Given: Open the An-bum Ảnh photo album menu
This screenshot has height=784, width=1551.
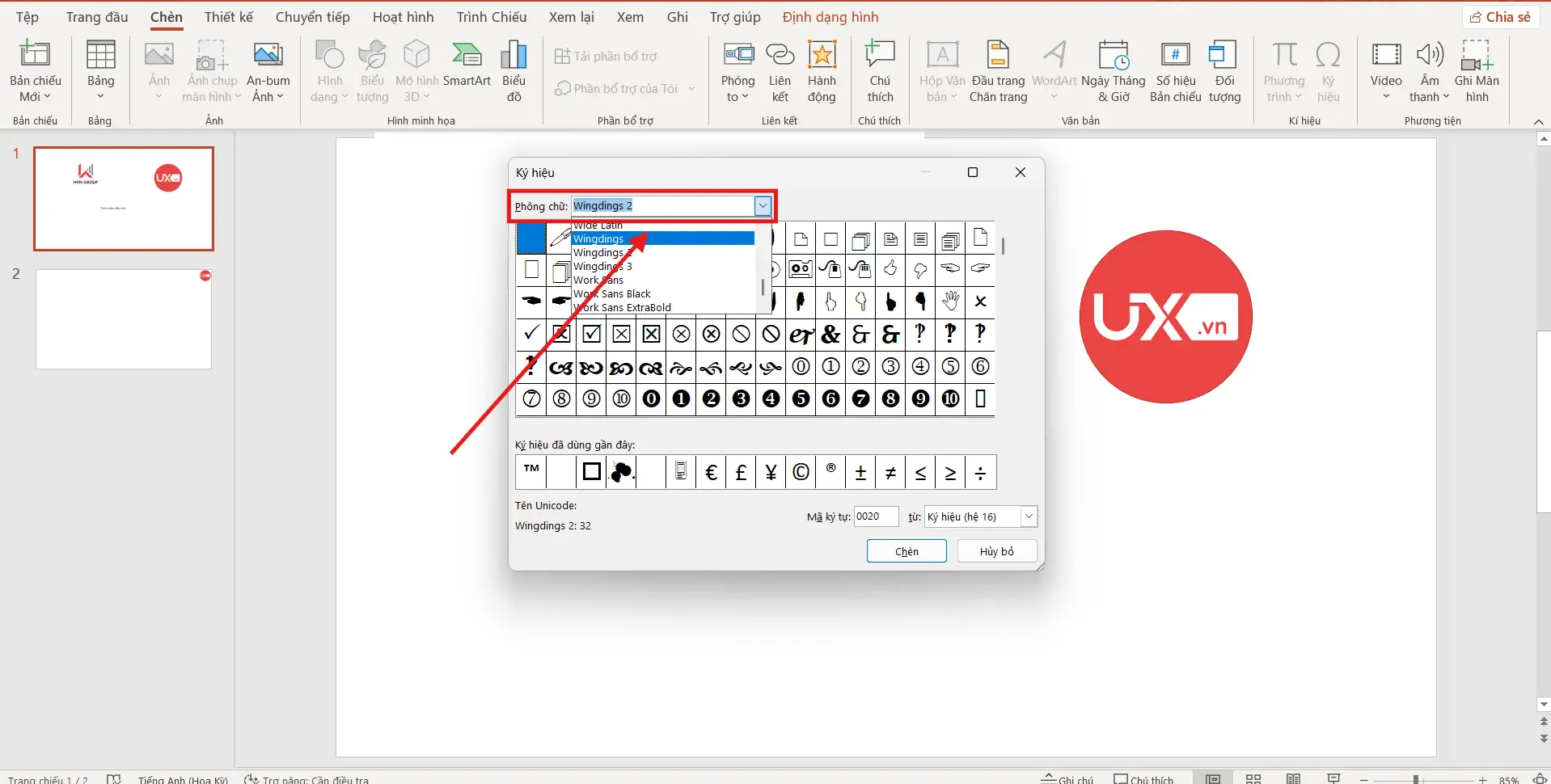Looking at the screenshot, I should tap(268, 72).
